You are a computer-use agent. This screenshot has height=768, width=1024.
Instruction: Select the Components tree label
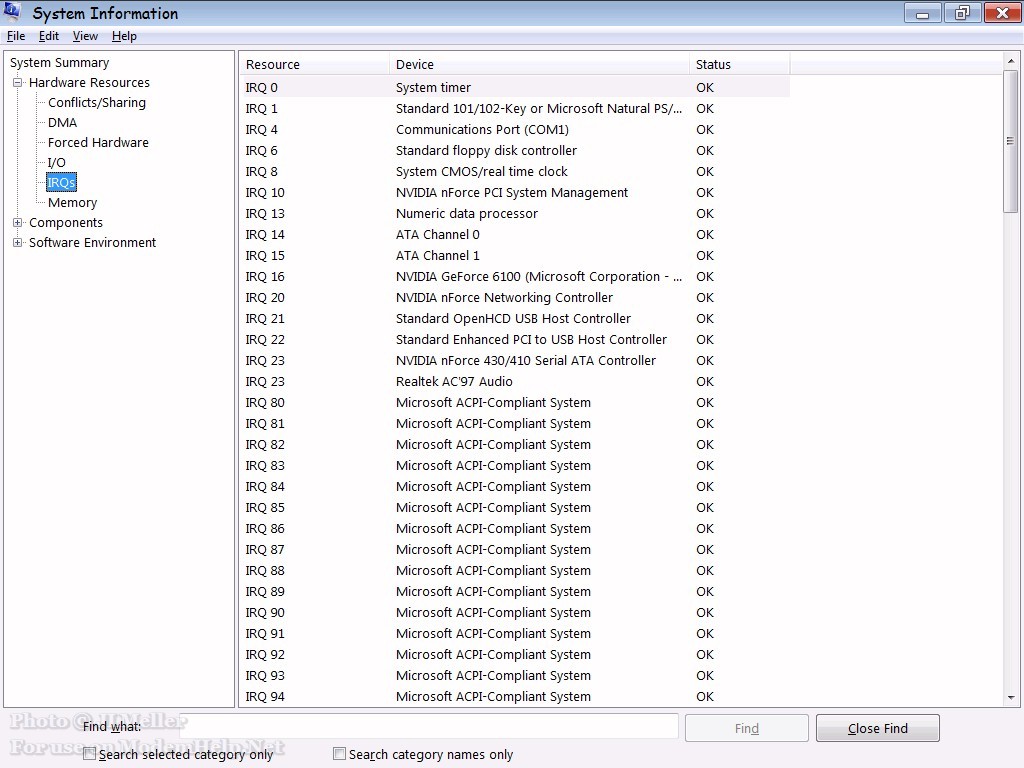tap(66, 223)
